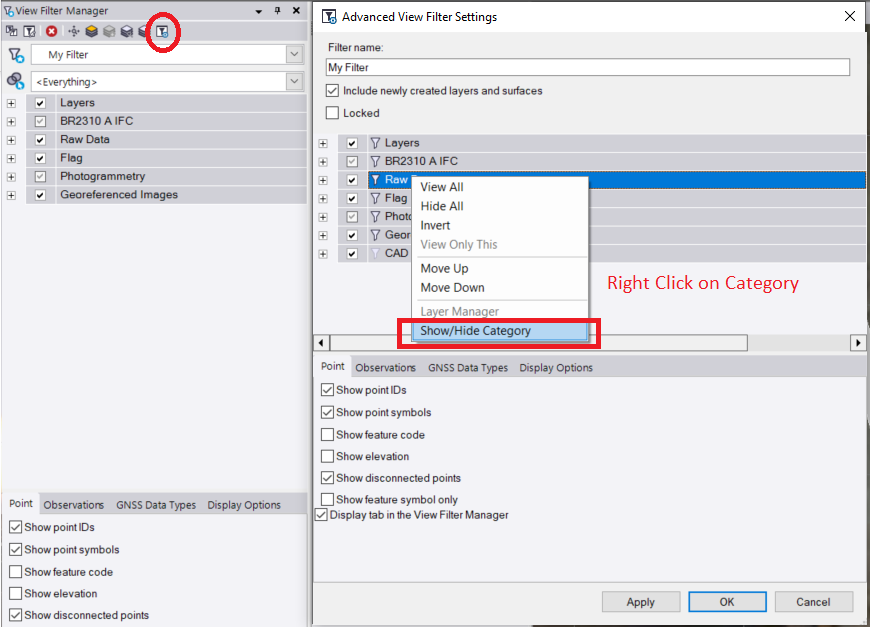Image resolution: width=870 pixels, height=627 pixels.
Task: Click the red Delete filter icon
Action: tap(51, 31)
